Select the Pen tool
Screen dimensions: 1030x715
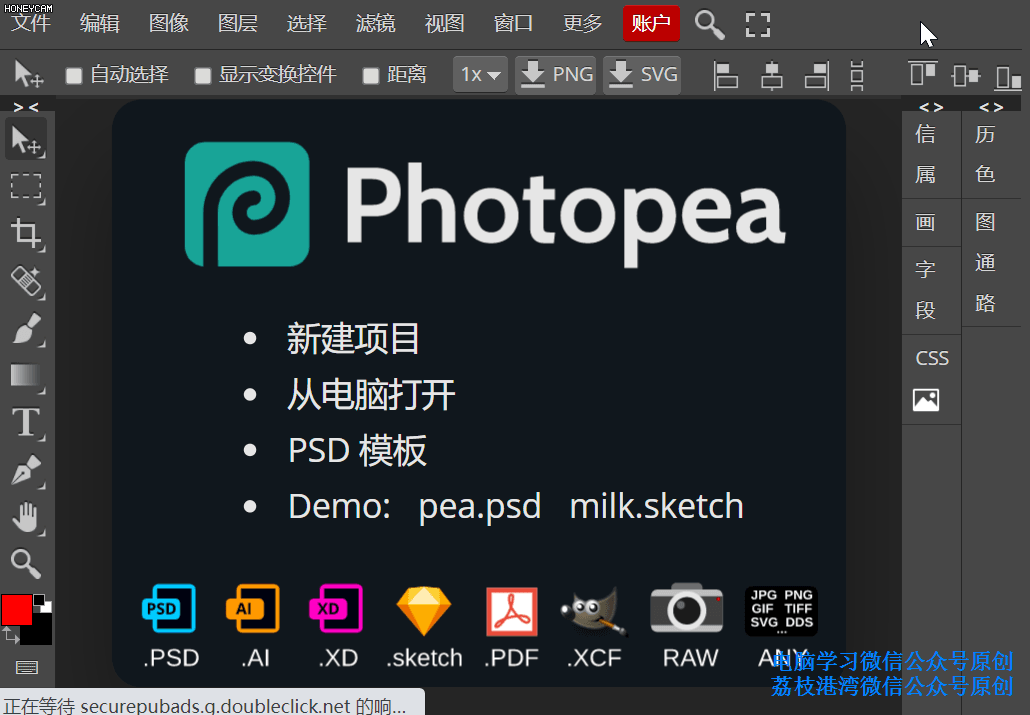pyautogui.click(x=26, y=471)
